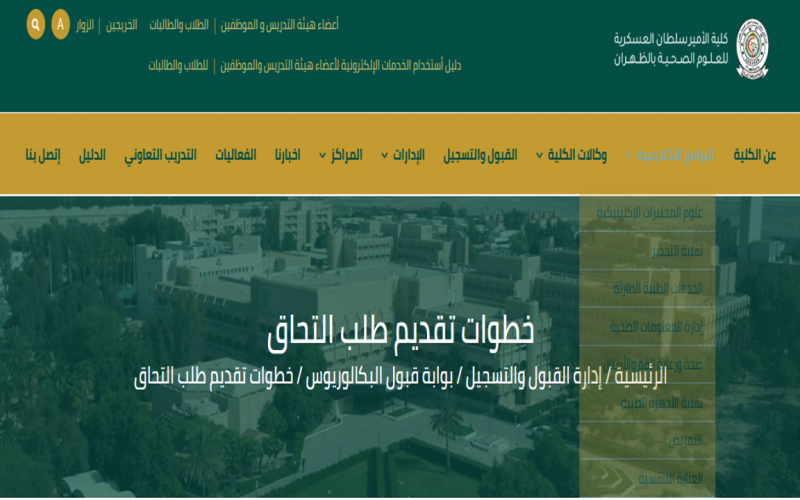Open the الزوار link
The image size is (800, 500).
[85, 25]
